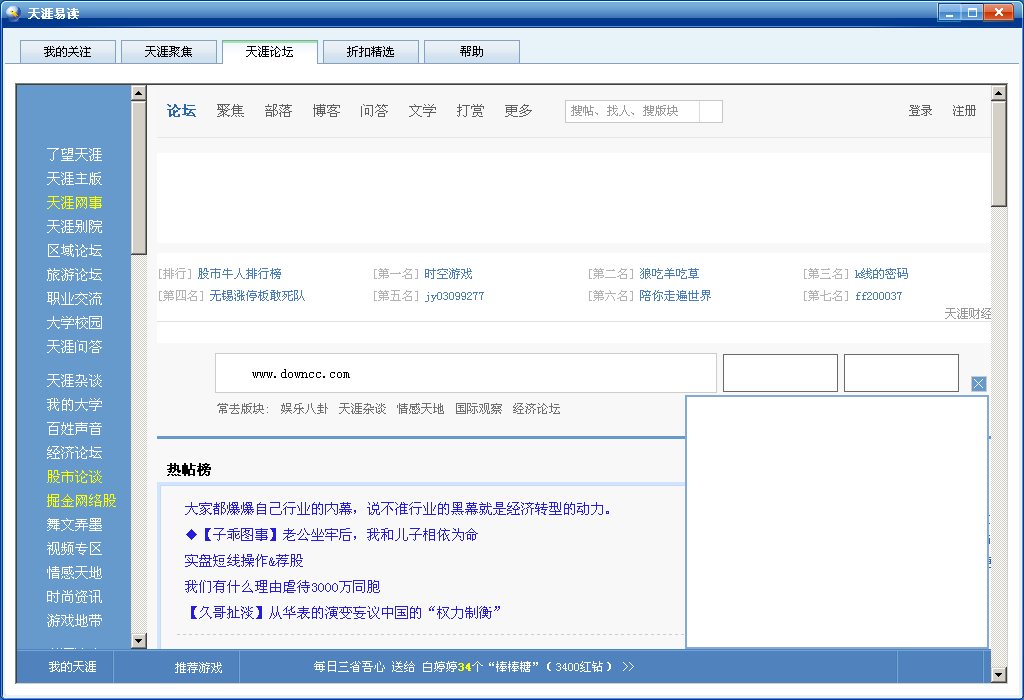Open the 折扣精选 tab
Screen dimensions: 1024x700
[370, 51]
